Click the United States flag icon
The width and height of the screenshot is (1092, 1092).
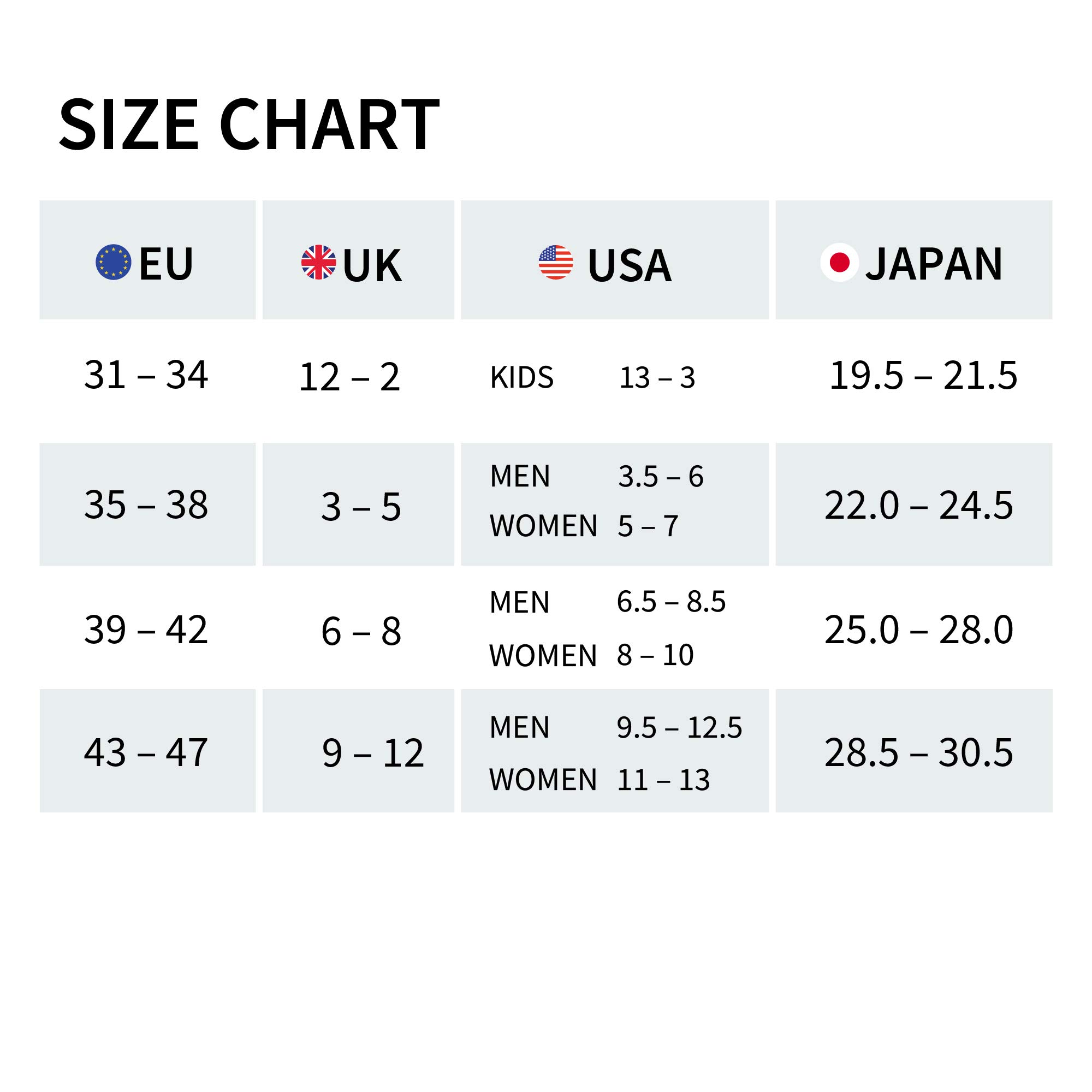coord(556,263)
